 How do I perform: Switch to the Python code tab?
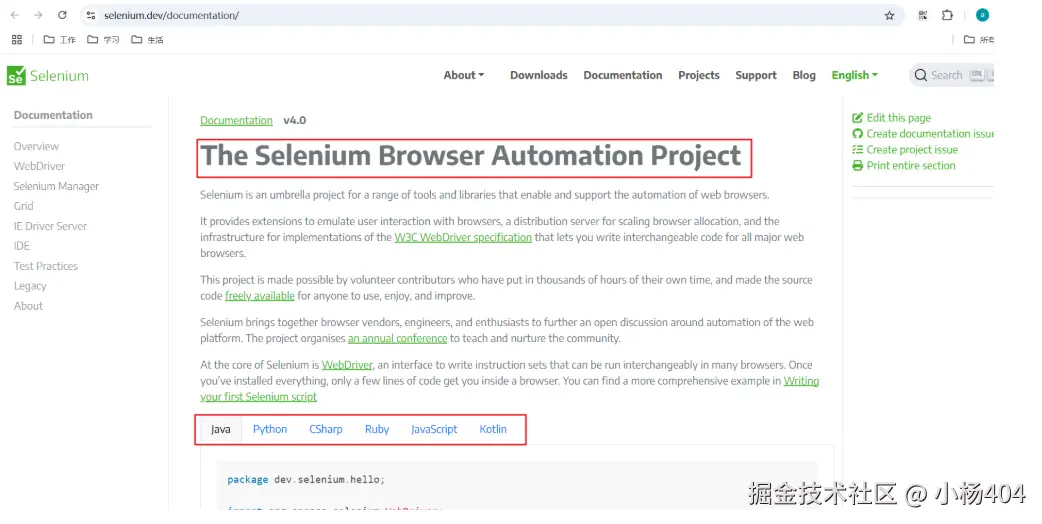click(270, 429)
